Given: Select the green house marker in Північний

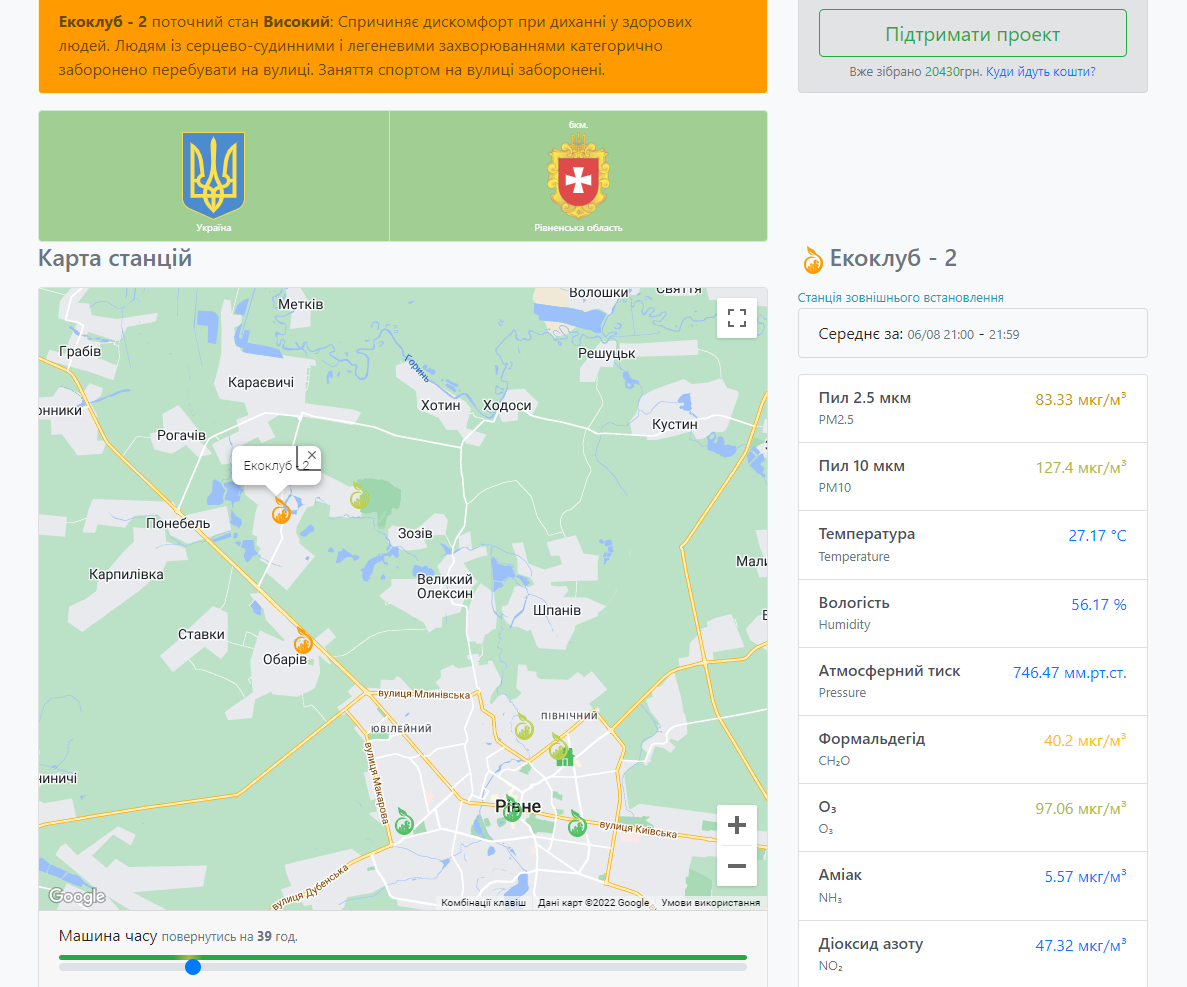Looking at the screenshot, I should tap(564, 757).
